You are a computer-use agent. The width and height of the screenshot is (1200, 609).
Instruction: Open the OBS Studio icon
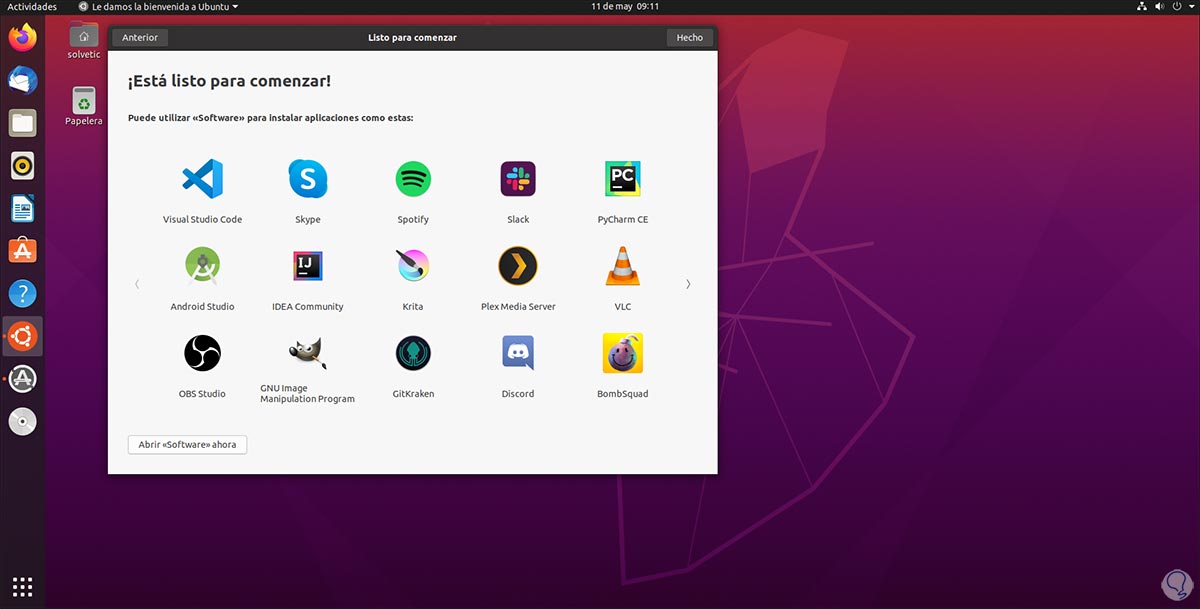click(202, 353)
